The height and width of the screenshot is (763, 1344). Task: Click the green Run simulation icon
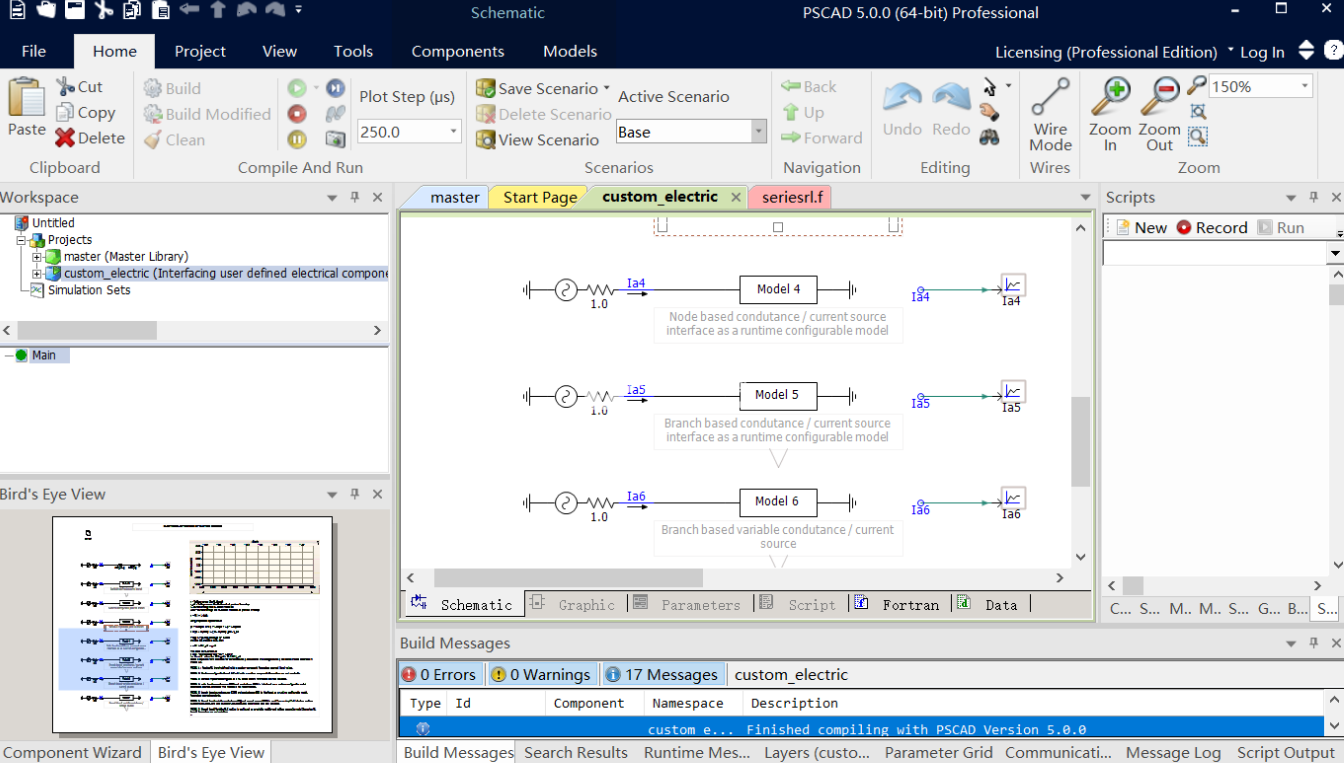(297, 88)
